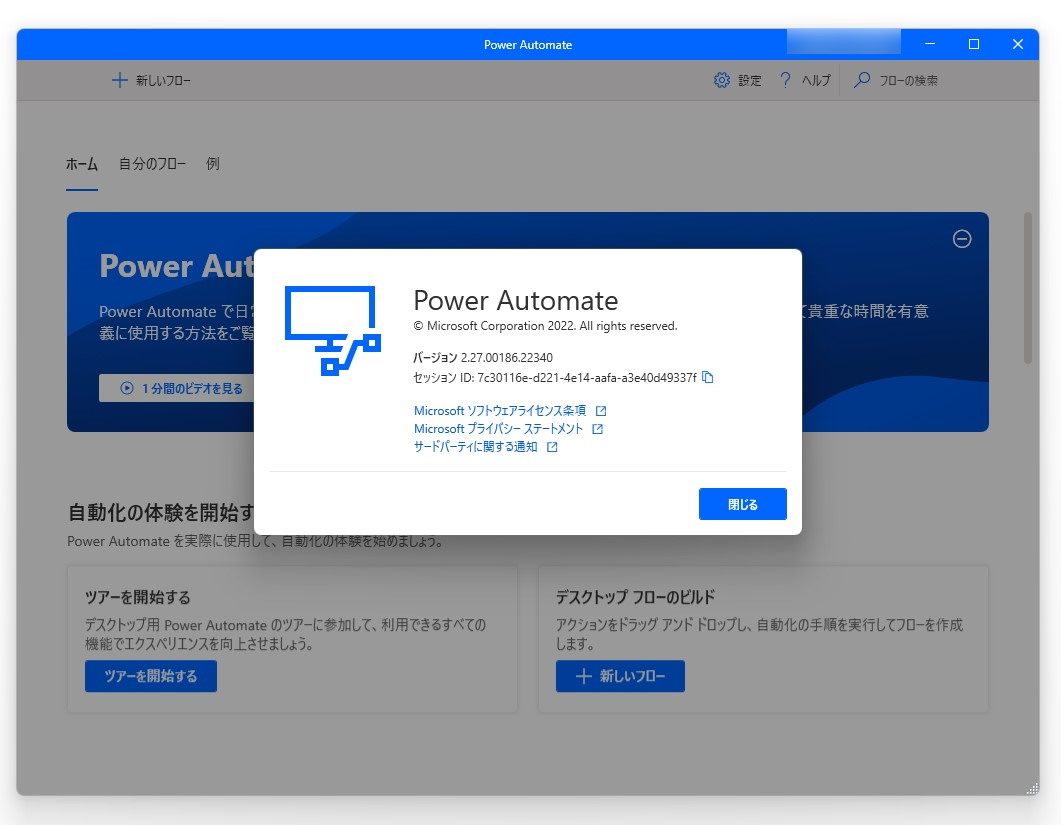Switch to the 例 tab
The height and width of the screenshot is (825, 1061).
[211, 163]
